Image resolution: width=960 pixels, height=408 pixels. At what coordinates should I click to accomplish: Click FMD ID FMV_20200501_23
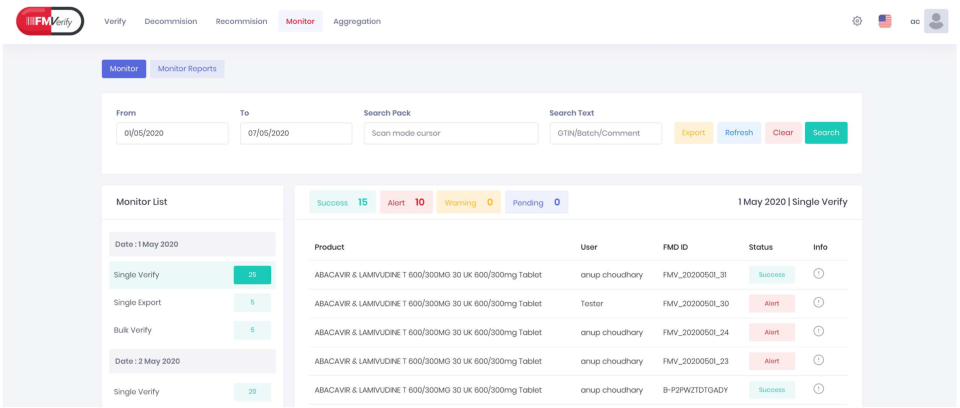[x=696, y=361]
